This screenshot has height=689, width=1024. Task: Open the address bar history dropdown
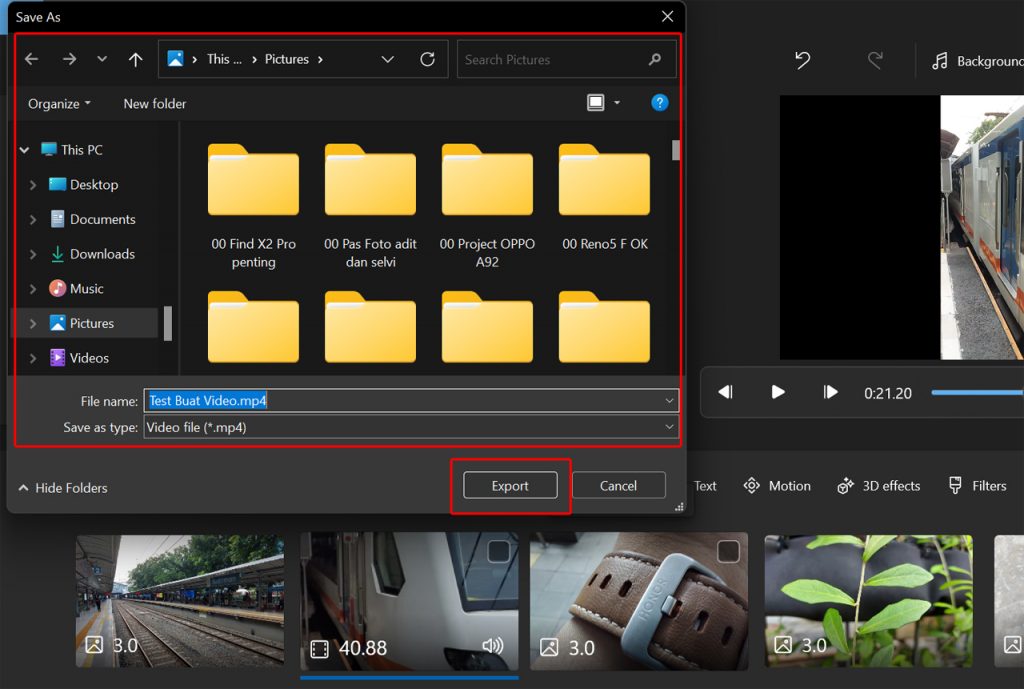(x=388, y=59)
